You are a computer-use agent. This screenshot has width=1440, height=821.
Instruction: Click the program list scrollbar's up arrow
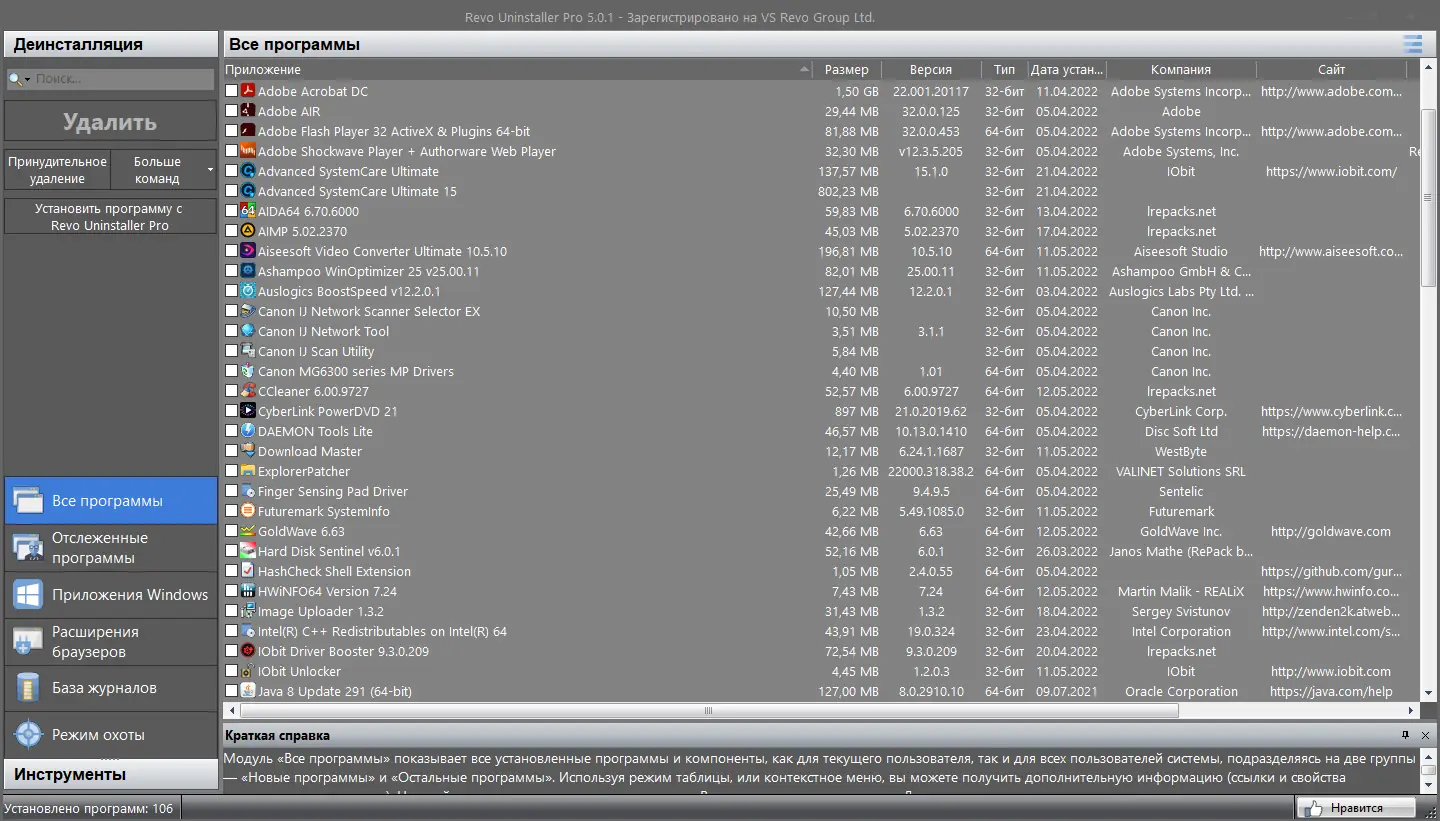point(1428,69)
